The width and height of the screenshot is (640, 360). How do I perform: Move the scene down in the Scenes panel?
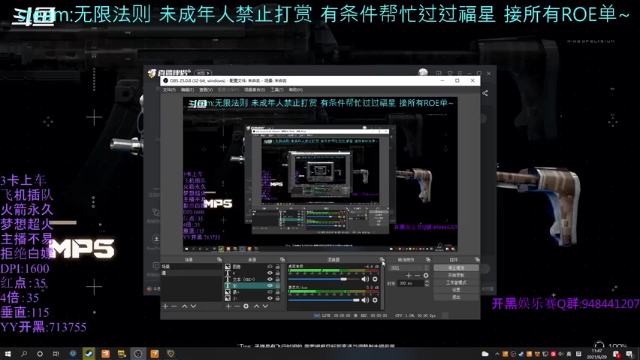tap(193, 306)
